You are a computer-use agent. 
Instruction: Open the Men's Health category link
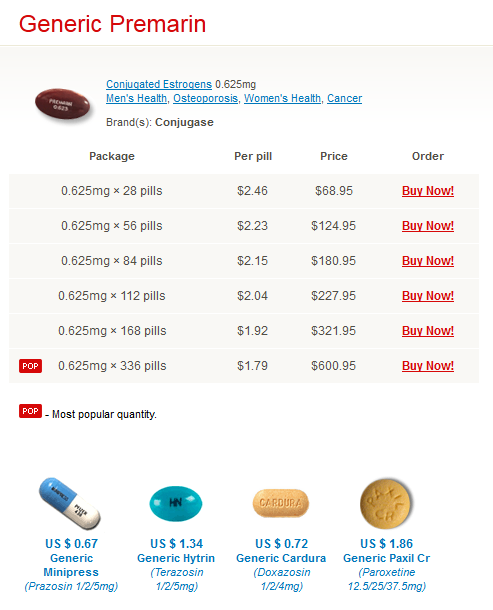[137, 98]
